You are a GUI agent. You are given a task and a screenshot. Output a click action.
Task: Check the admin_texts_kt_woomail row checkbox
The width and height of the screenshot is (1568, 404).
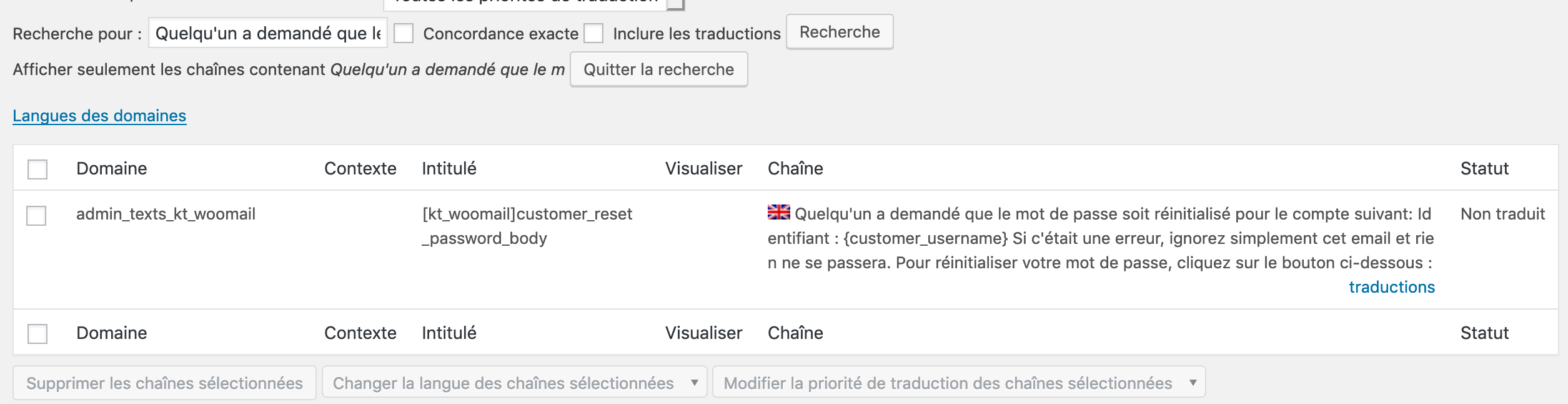point(36,216)
